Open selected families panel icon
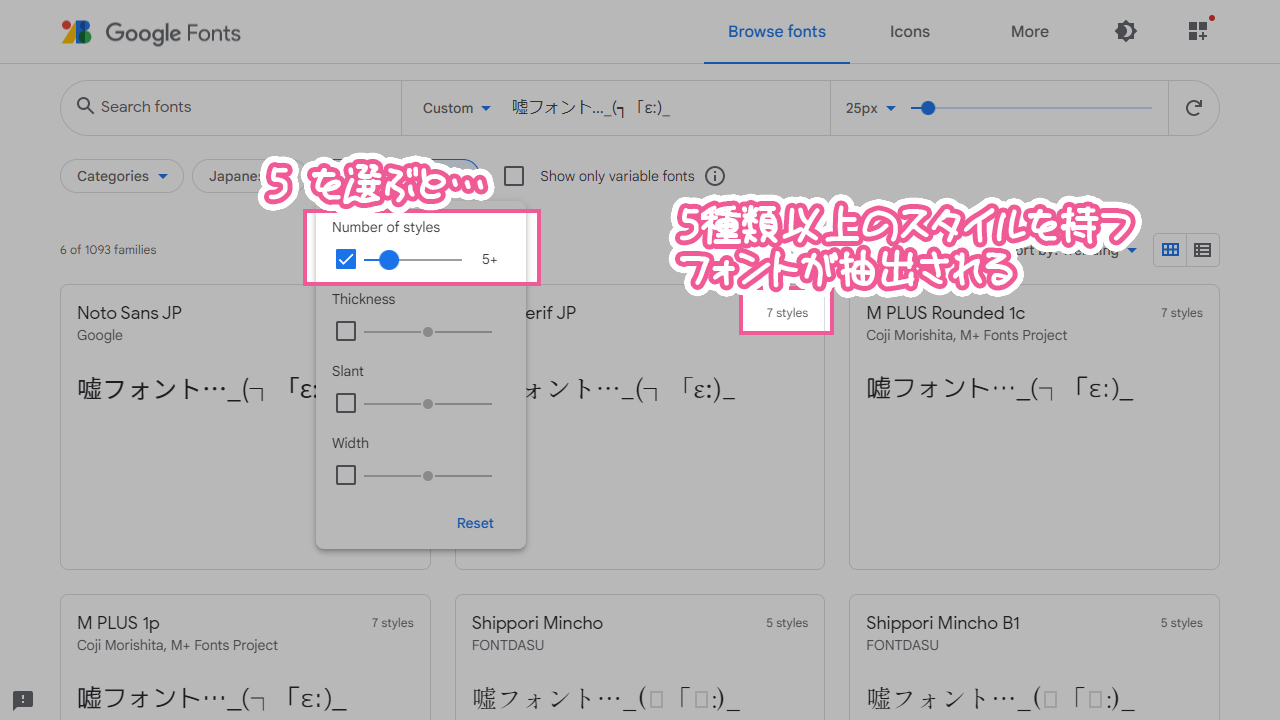The width and height of the screenshot is (1280, 720). (x=1199, y=31)
